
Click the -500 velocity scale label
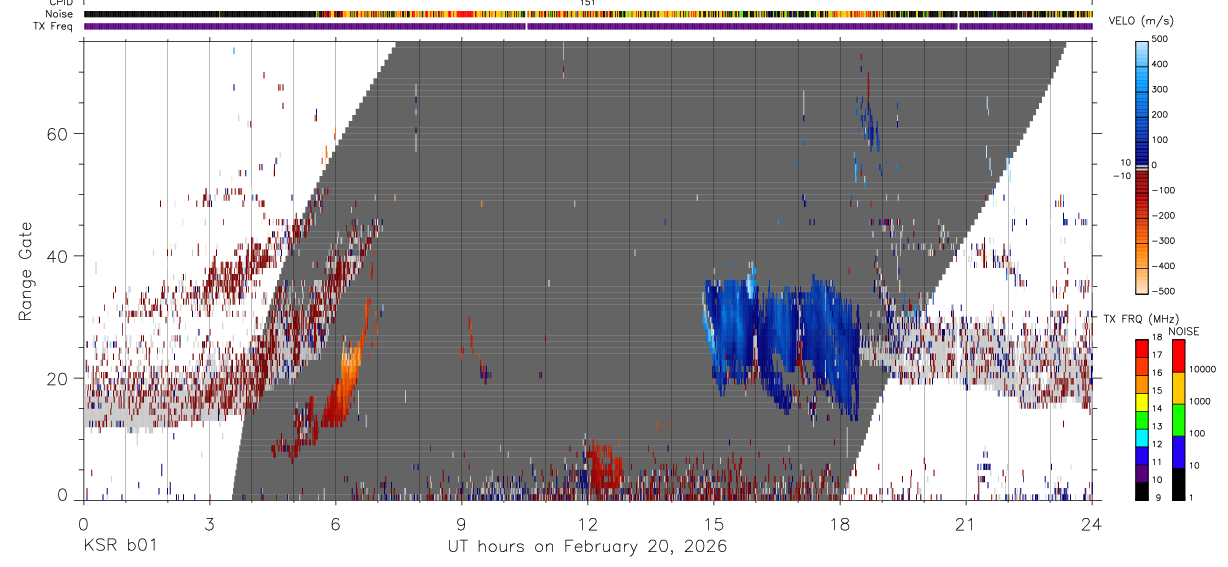[x=1162, y=291]
